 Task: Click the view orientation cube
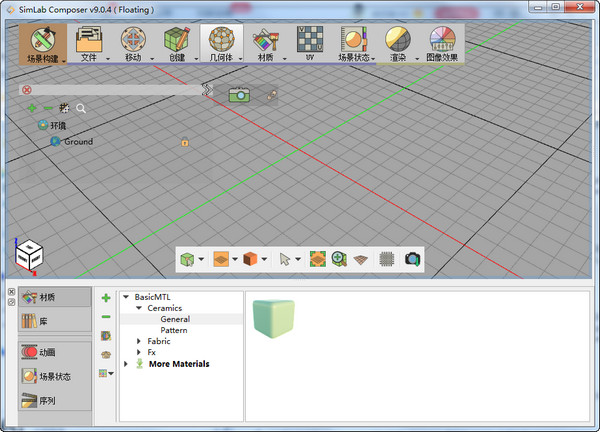tap(28, 257)
